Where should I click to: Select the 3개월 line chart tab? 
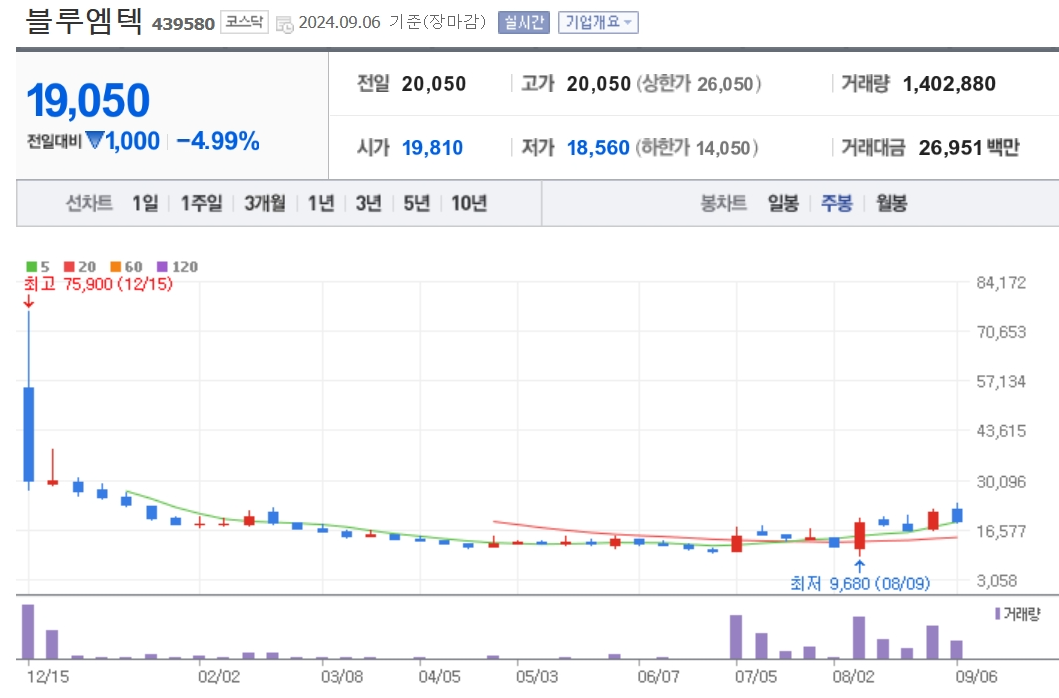[265, 203]
